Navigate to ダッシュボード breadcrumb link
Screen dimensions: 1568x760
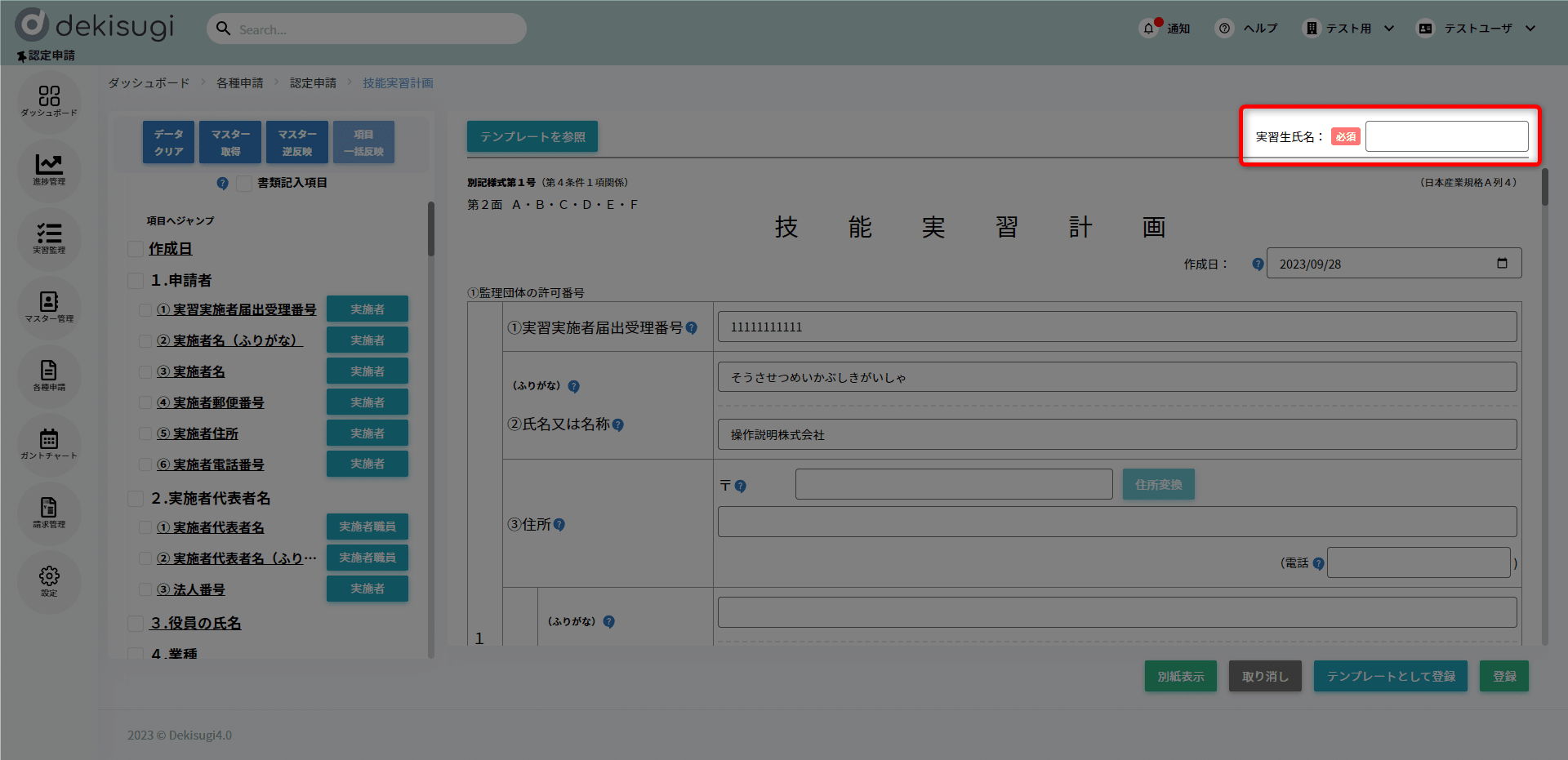[x=149, y=83]
